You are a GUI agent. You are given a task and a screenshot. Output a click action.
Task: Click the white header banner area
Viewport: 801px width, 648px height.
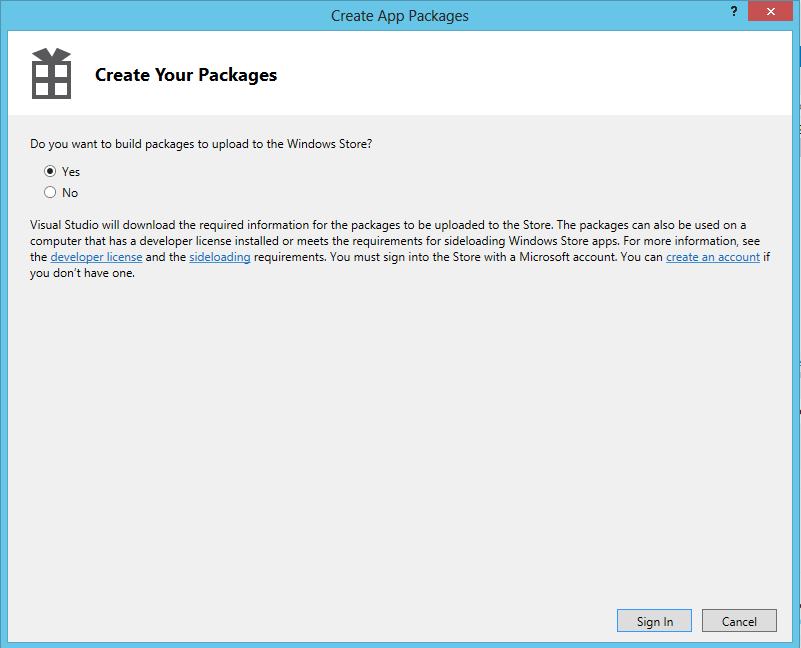(x=399, y=73)
